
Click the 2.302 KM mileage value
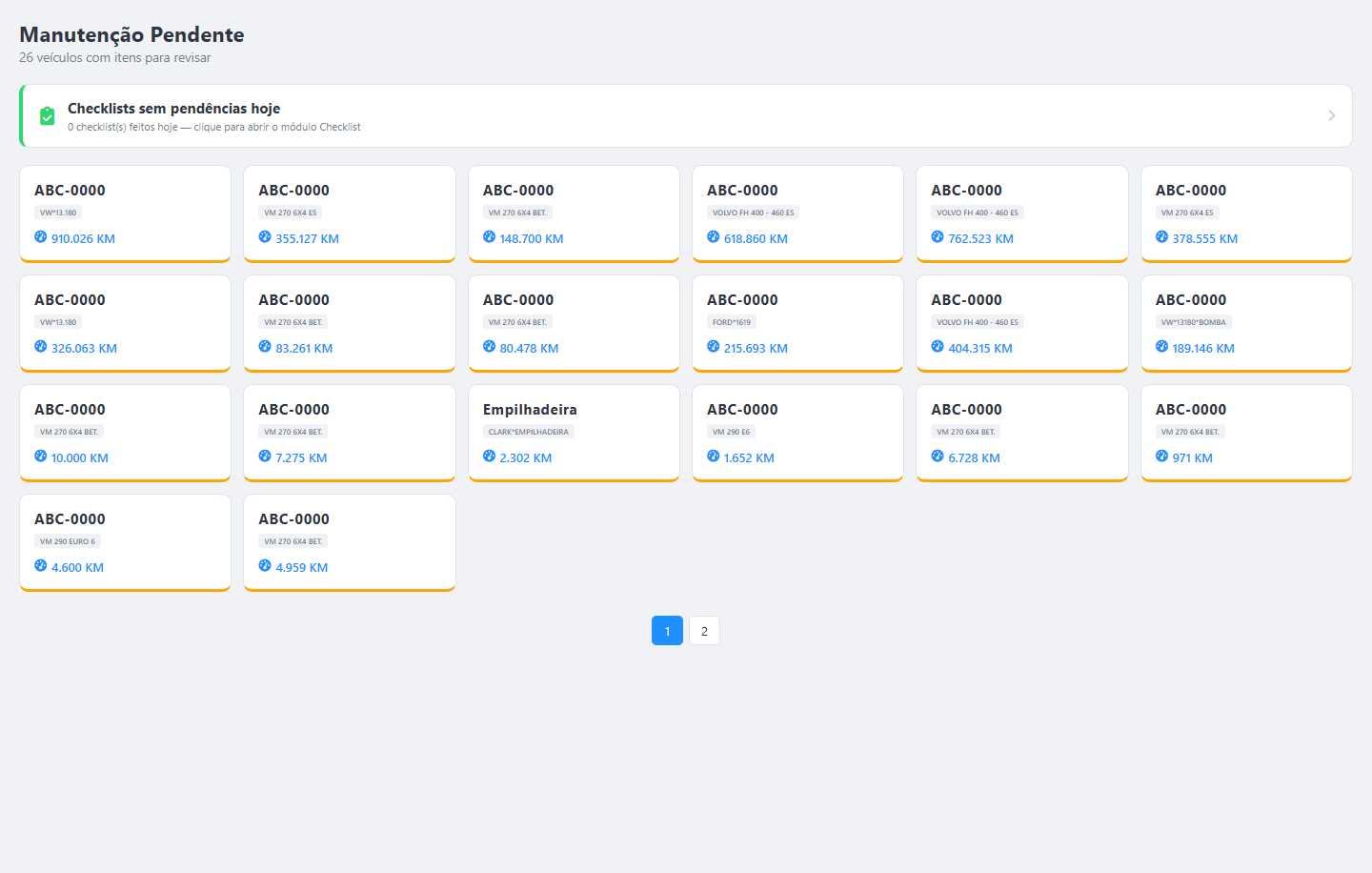point(526,458)
